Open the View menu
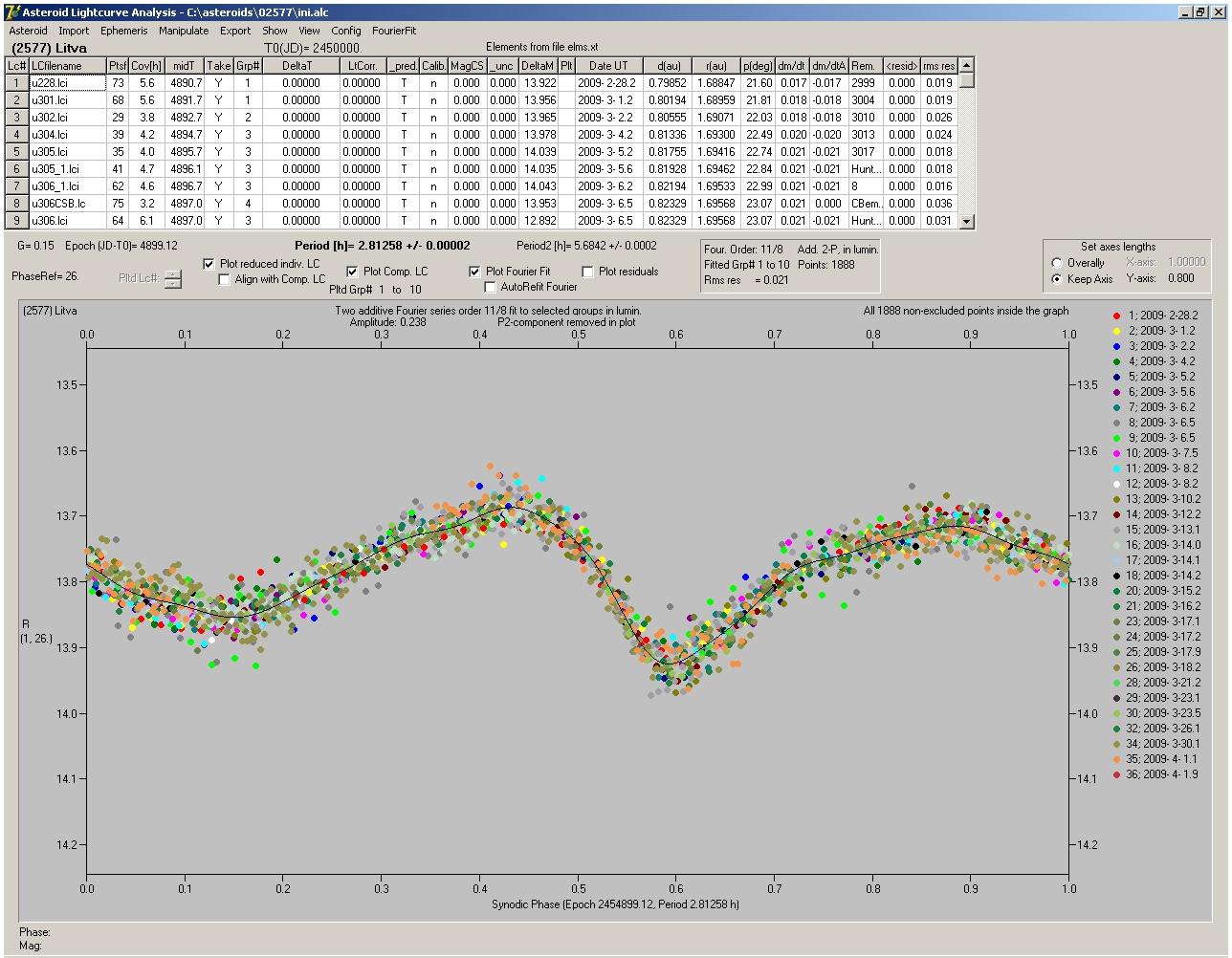 [309, 31]
